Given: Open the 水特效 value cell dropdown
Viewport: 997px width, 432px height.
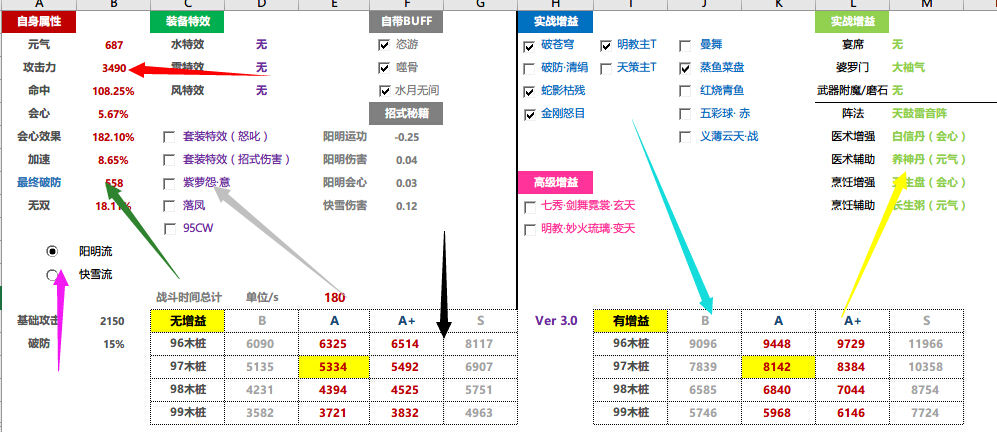Looking at the screenshot, I should click(261, 45).
